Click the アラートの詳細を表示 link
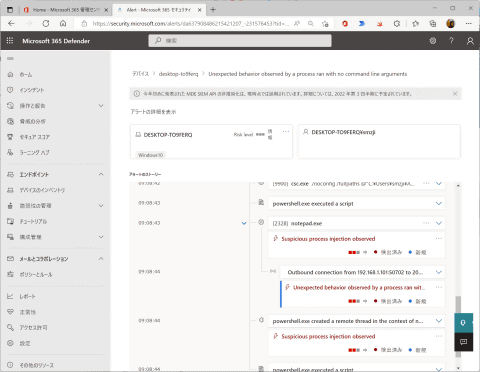Image resolution: width=480 pixels, height=372 pixels. pos(153,112)
